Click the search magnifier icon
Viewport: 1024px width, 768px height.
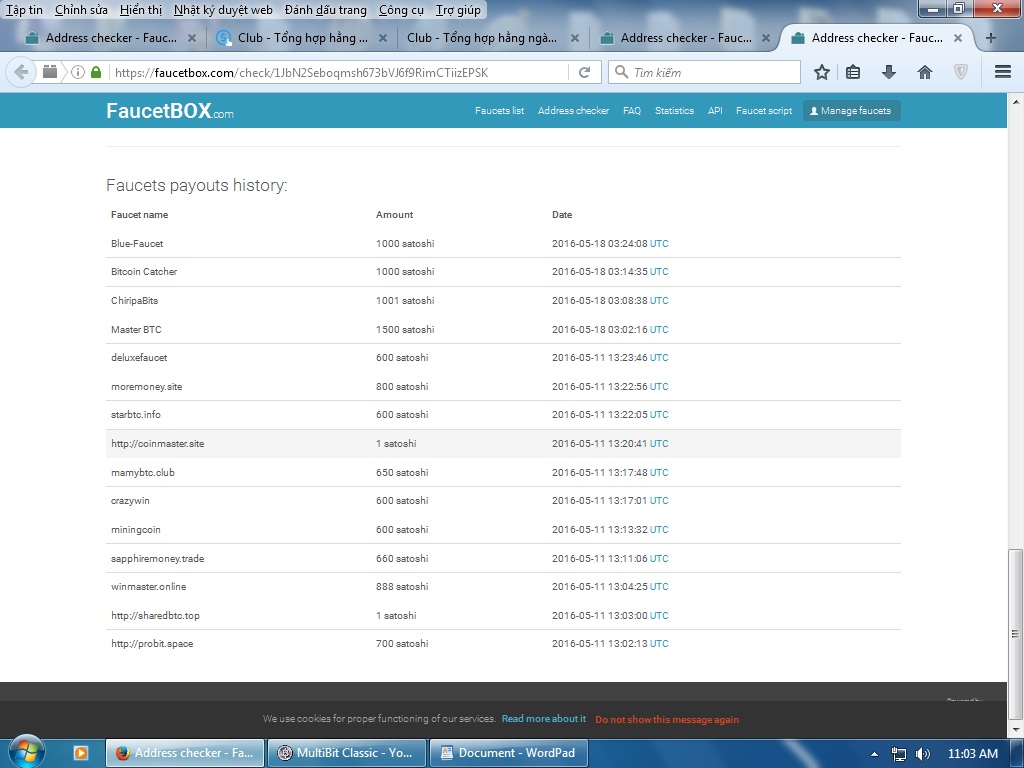(621, 72)
